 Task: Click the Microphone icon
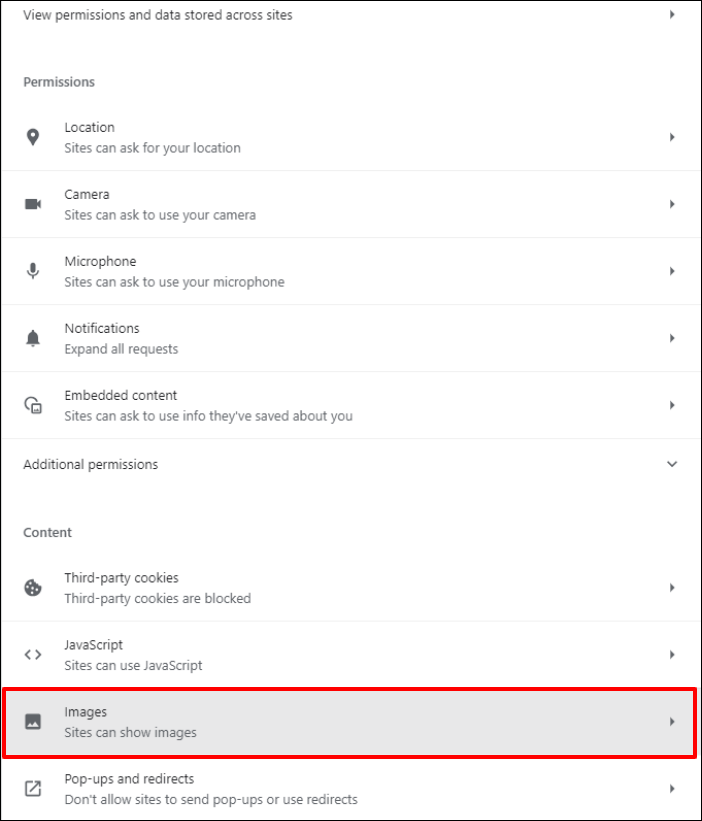[x=33, y=271]
